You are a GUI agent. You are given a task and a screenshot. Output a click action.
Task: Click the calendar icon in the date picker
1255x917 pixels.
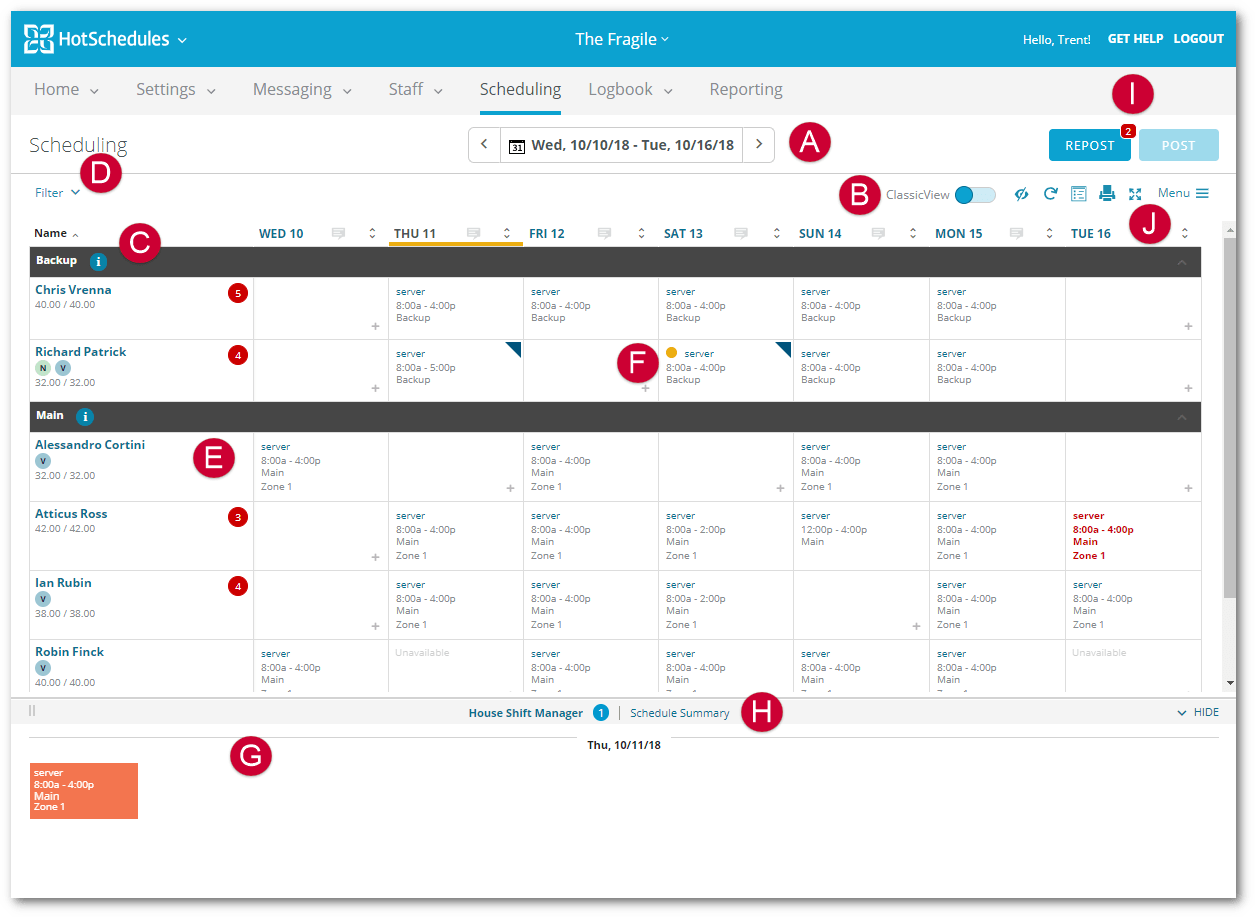(x=517, y=145)
